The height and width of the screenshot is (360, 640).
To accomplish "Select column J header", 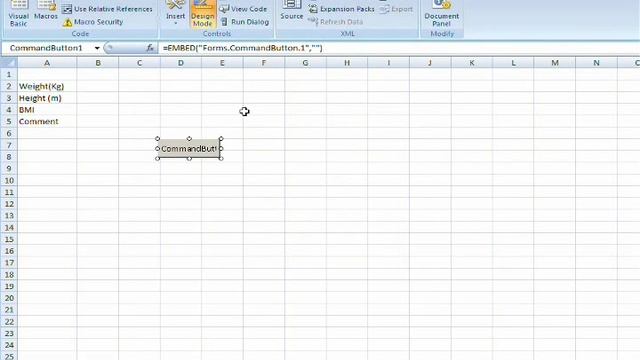I will [x=430, y=63].
